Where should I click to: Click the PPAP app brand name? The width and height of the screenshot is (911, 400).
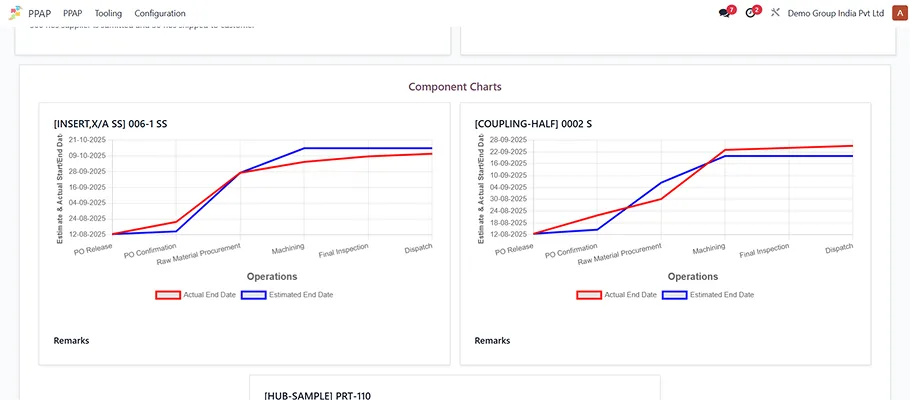click(40, 13)
